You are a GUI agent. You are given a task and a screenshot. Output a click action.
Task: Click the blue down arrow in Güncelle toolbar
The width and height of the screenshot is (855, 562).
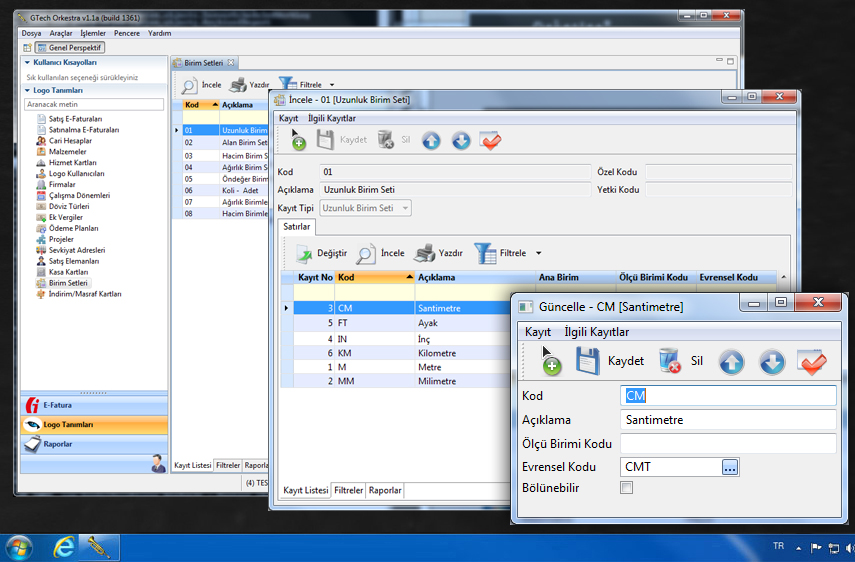[771, 362]
